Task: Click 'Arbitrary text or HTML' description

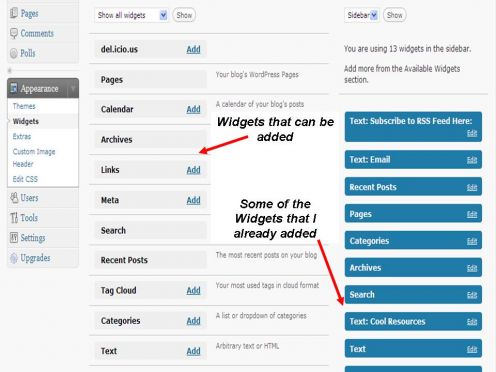Action: [247, 346]
